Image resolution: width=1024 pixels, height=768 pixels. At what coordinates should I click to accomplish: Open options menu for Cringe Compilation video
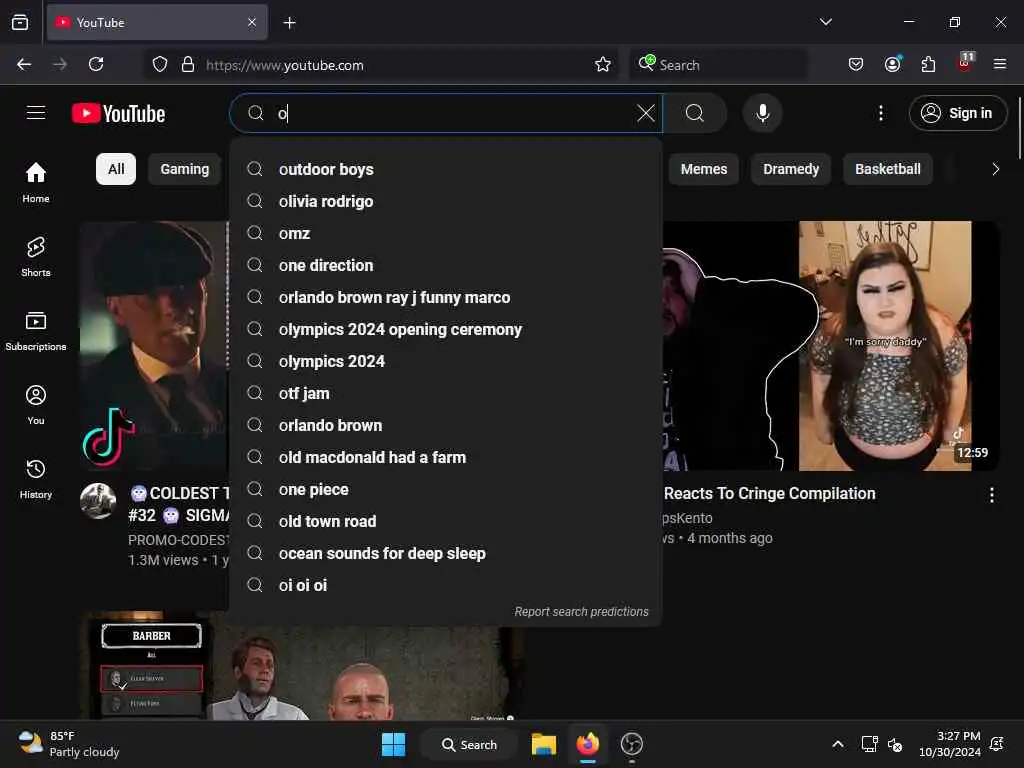tap(991, 495)
